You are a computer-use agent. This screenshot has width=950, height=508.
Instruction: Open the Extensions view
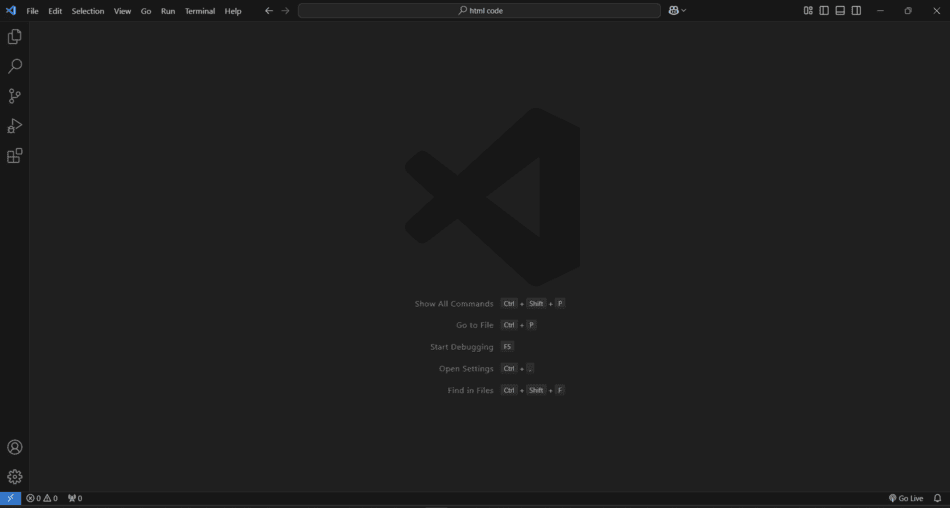15,156
